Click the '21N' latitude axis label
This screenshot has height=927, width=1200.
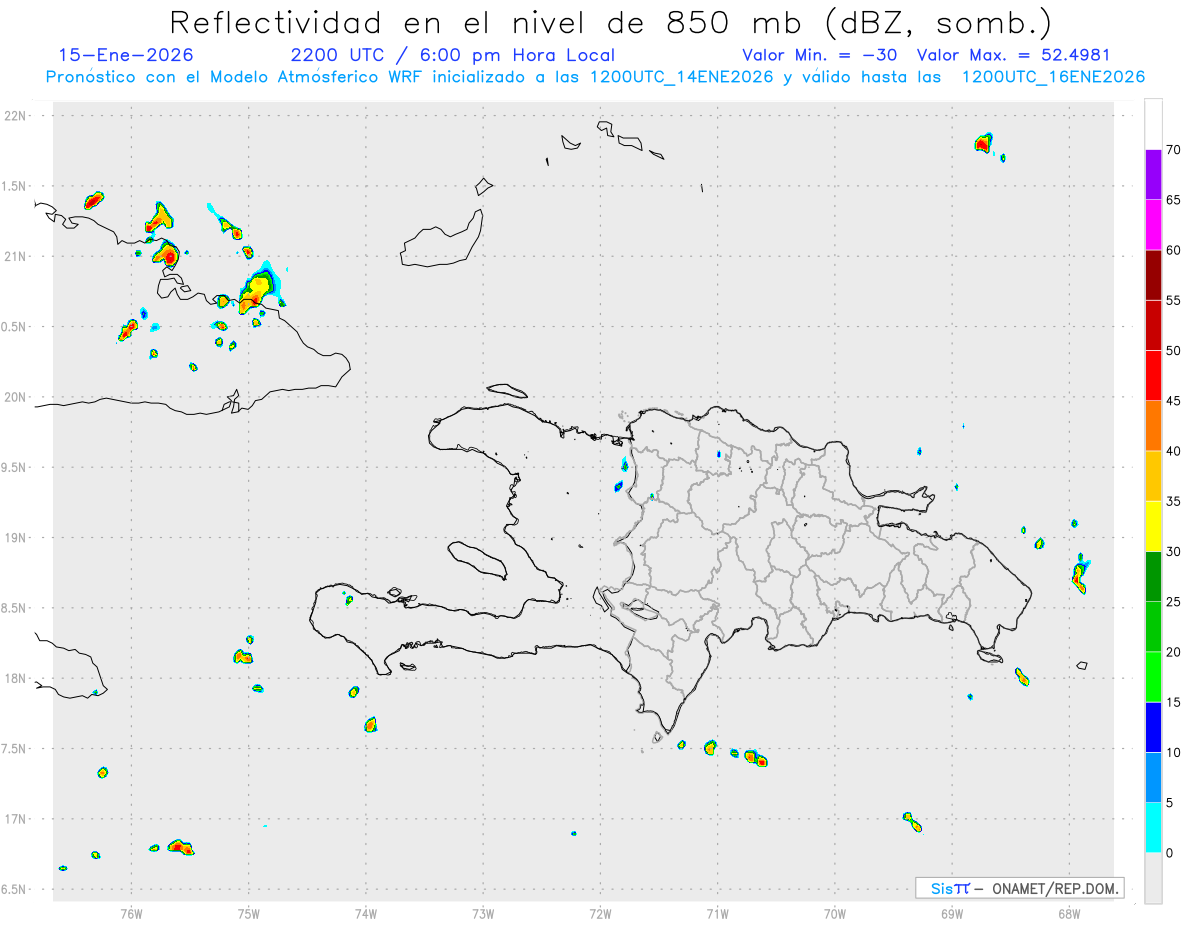click(17, 256)
